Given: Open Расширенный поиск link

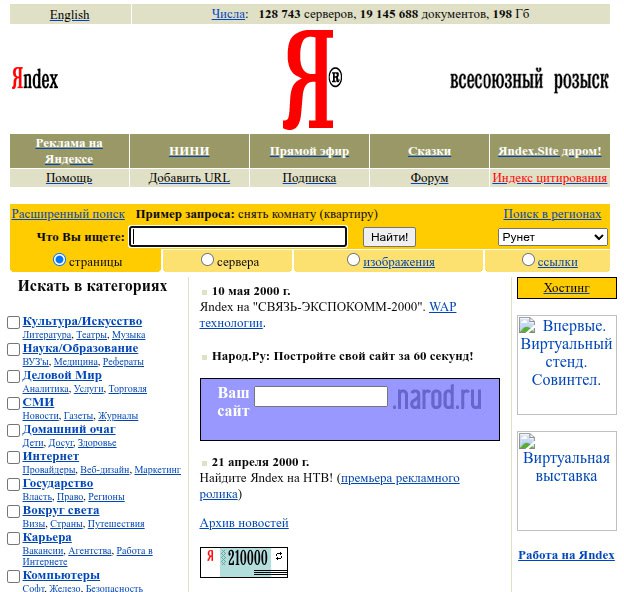Looking at the screenshot, I should coord(68,214).
